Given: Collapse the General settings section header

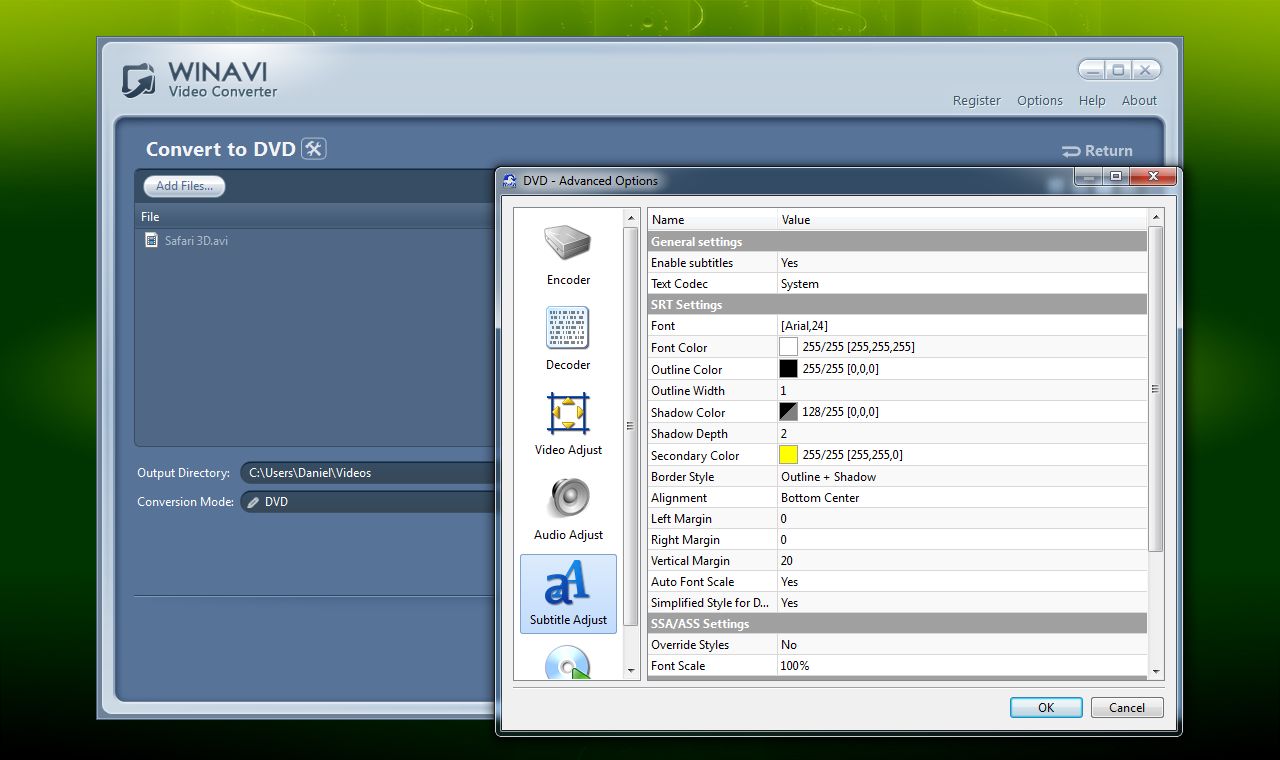Looking at the screenshot, I should click(x=897, y=242).
